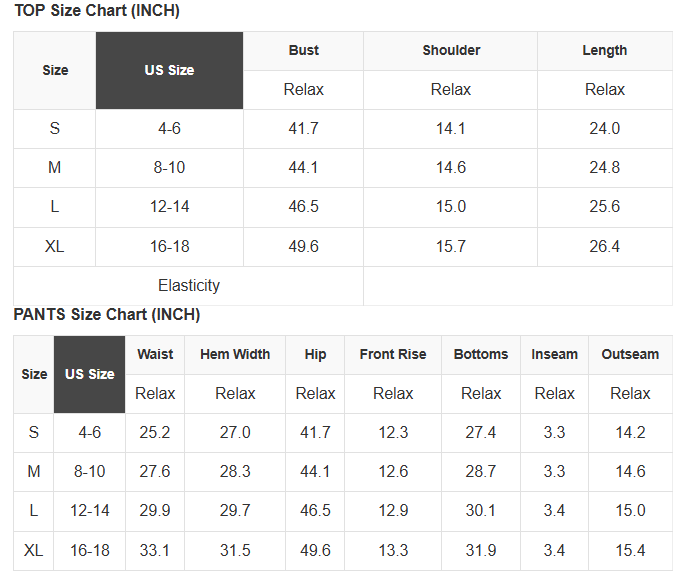Click the PANTS Size Chart (INCH) heading

pos(107,315)
